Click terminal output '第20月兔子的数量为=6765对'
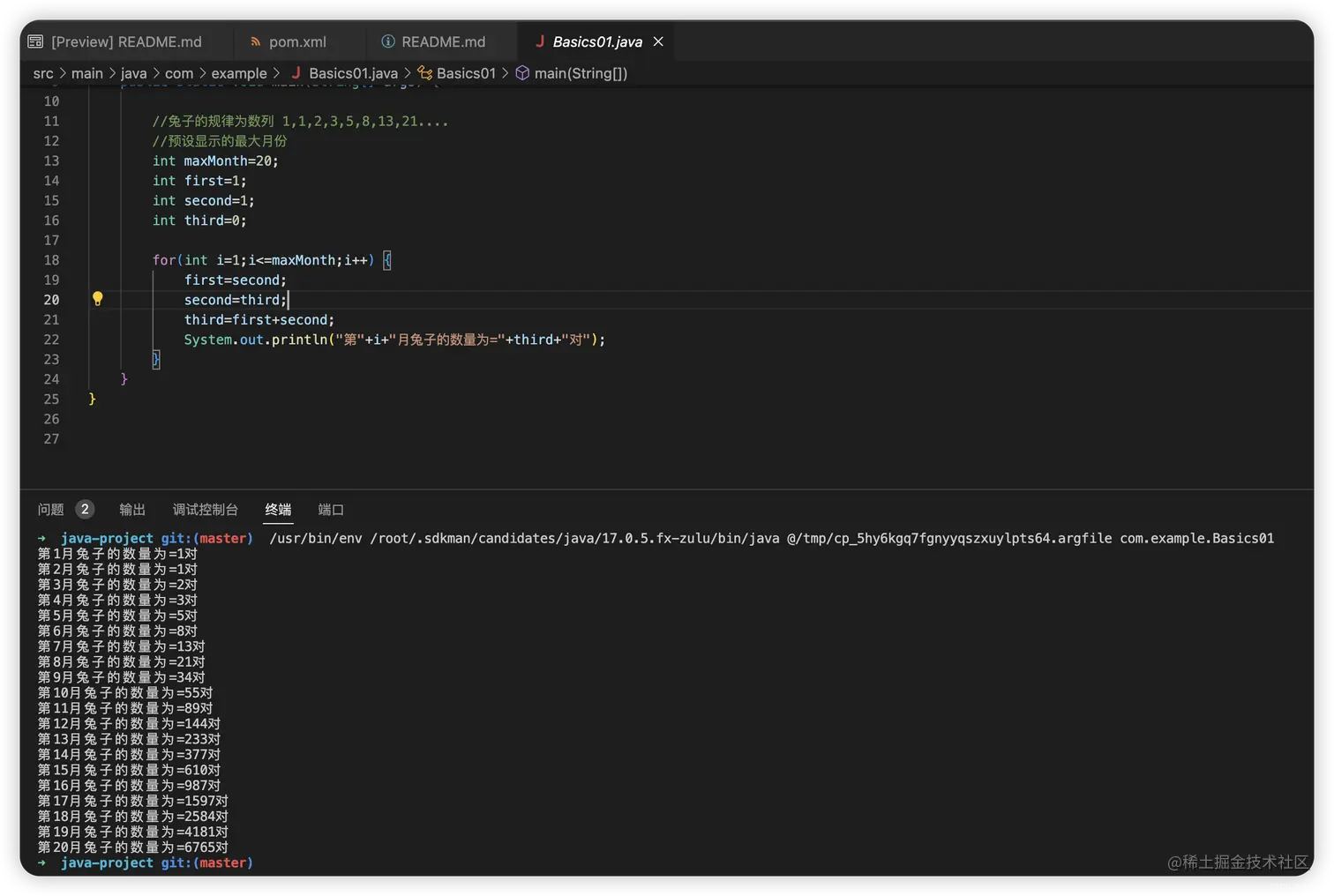Viewport: 1334px width, 896px height. point(133,847)
